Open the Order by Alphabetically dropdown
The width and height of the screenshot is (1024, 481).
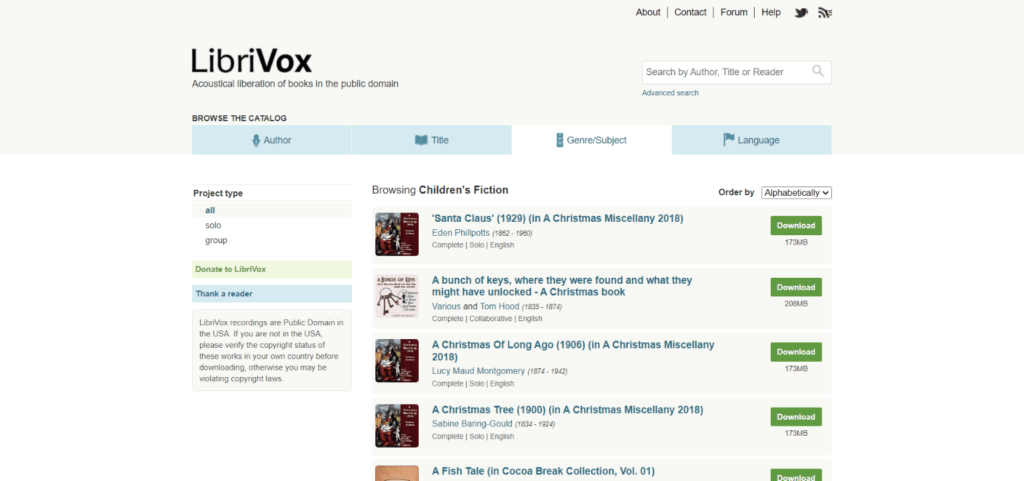click(x=796, y=193)
